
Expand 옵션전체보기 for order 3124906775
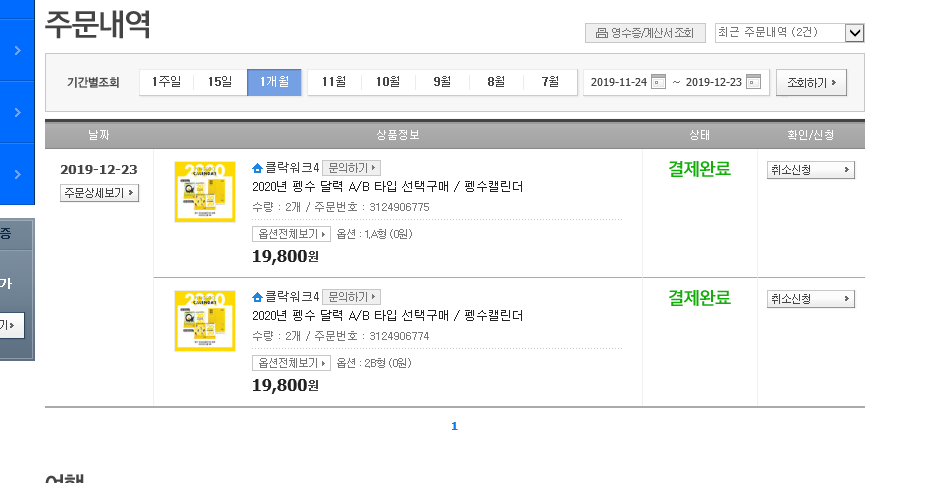pyautogui.click(x=291, y=234)
